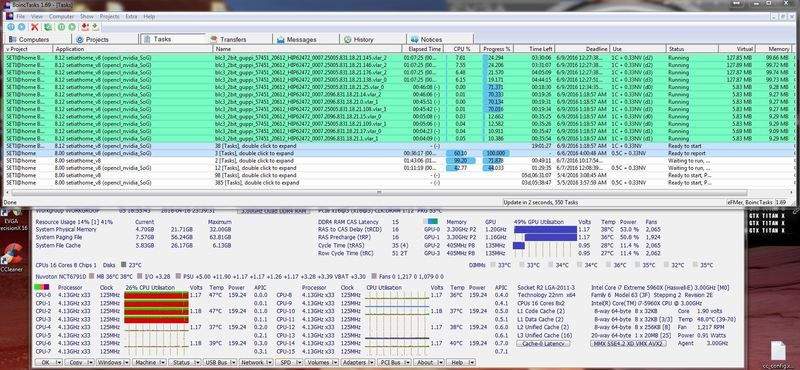This screenshot has width=800, height=370.
Task: Click the BoincTasks app icon beside File menu
Action: [10, 17]
